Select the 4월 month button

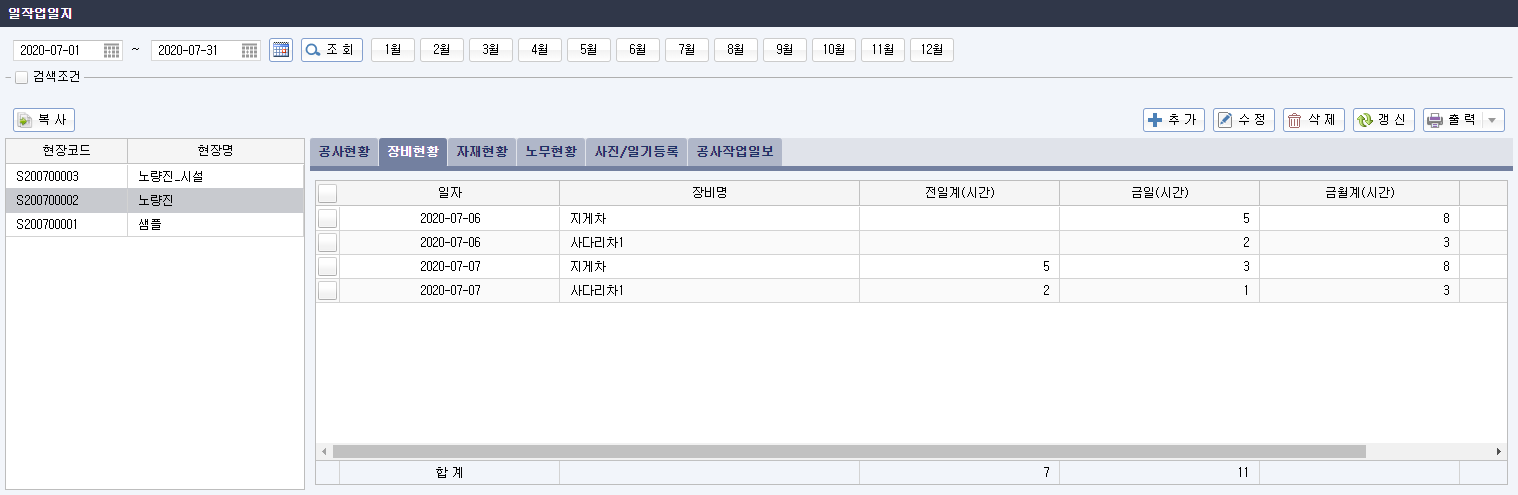(540, 50)
